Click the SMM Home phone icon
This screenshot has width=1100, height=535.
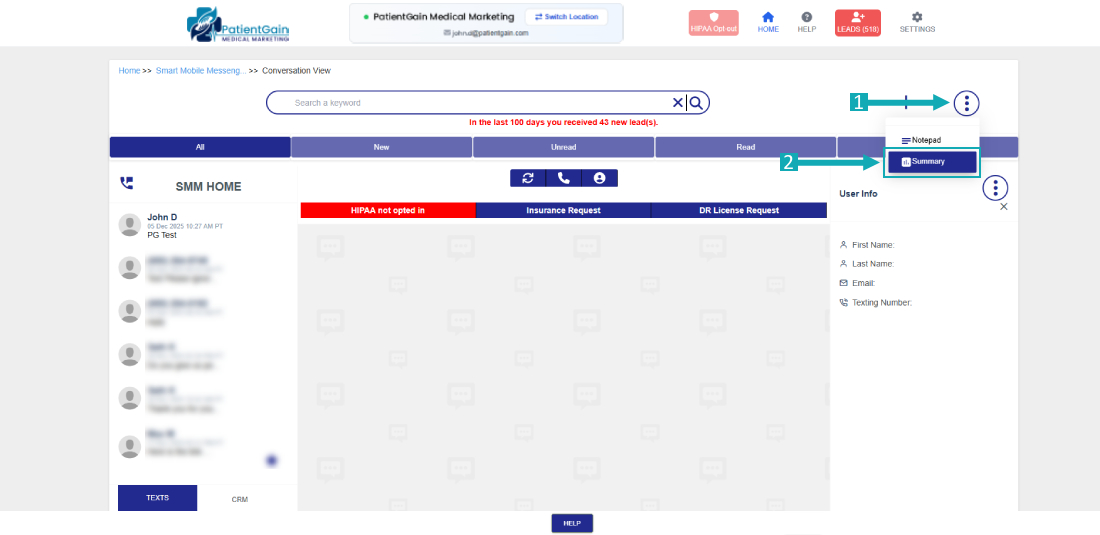(126, 183)
